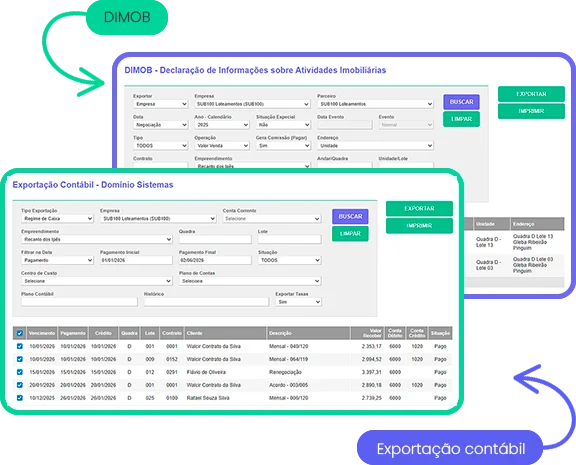Click client name Rafael Souza Silva

coord(208,398)
